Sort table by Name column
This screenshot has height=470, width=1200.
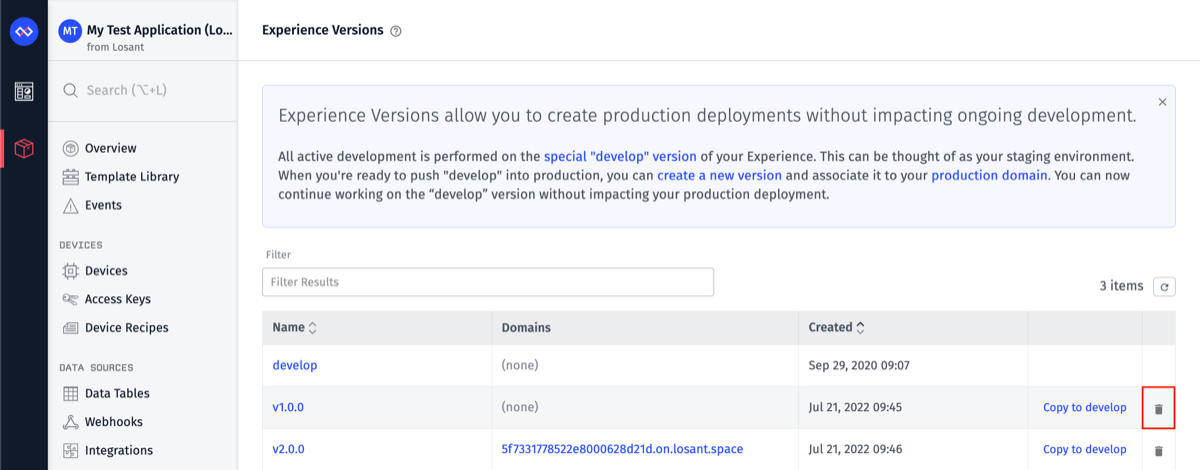(295, 327)
